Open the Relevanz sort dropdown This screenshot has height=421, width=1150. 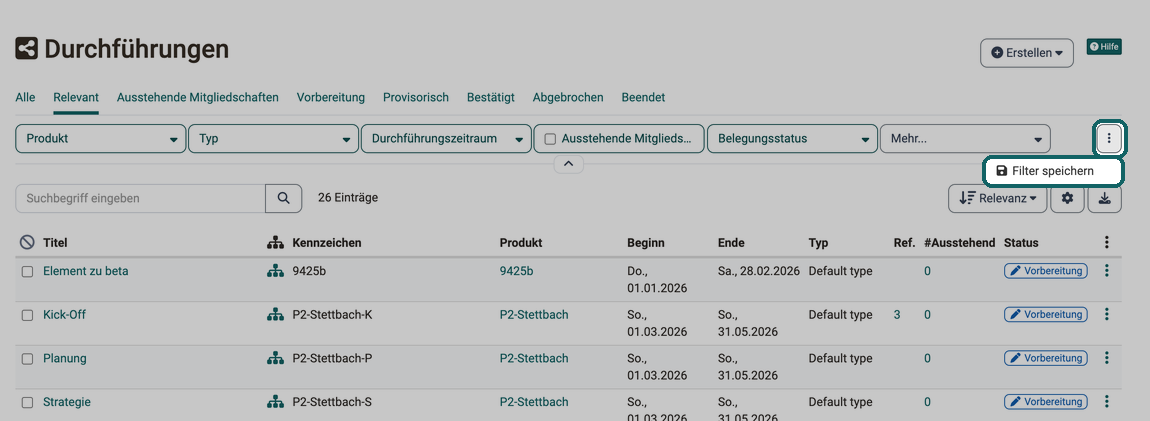pos(997,198)
